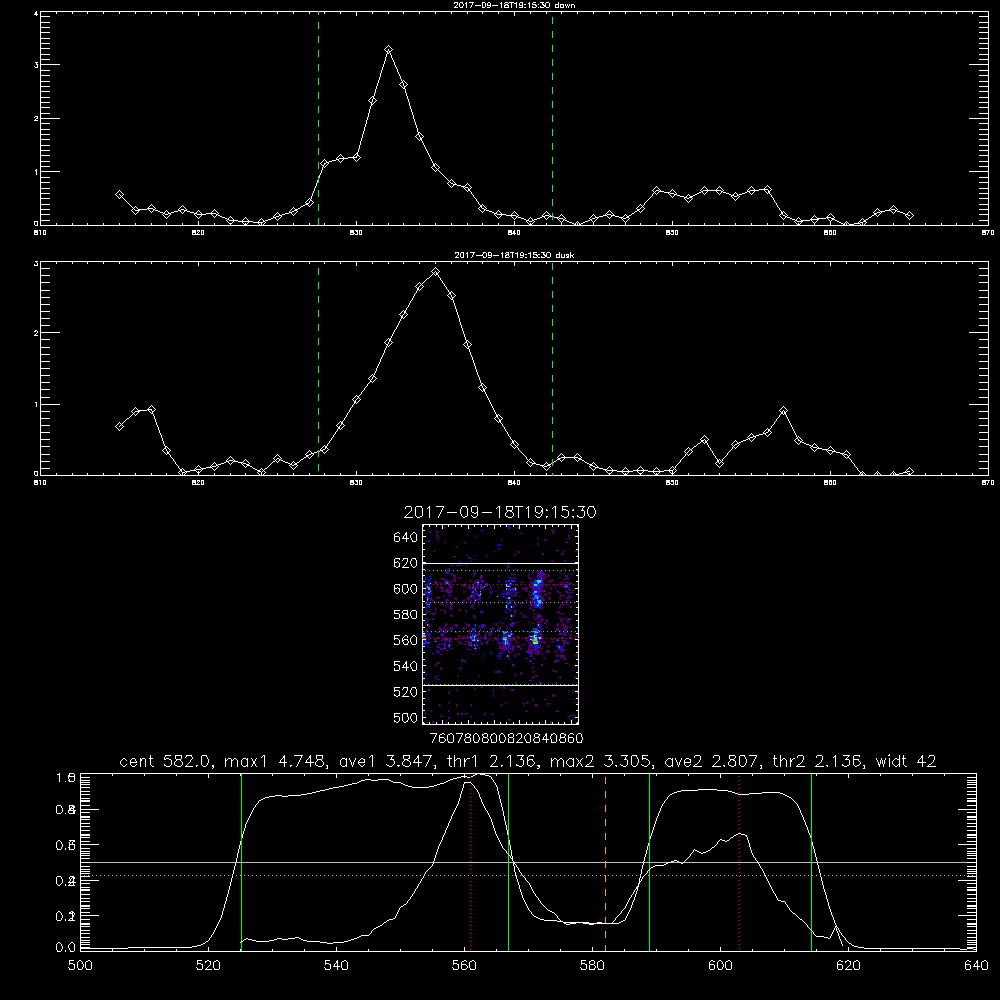Image resolution: width=1000 pixels, height=1000 pixels.
Task: Select the first diamond data point in dusk plot
Action: pyautogui.click(x=119, y=426)
